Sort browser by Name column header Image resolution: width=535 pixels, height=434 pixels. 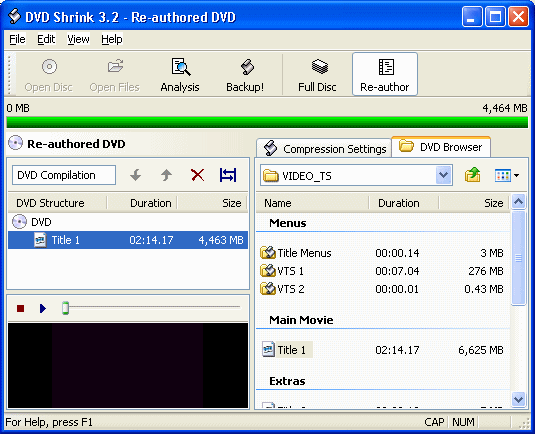(x=312, y=203)
